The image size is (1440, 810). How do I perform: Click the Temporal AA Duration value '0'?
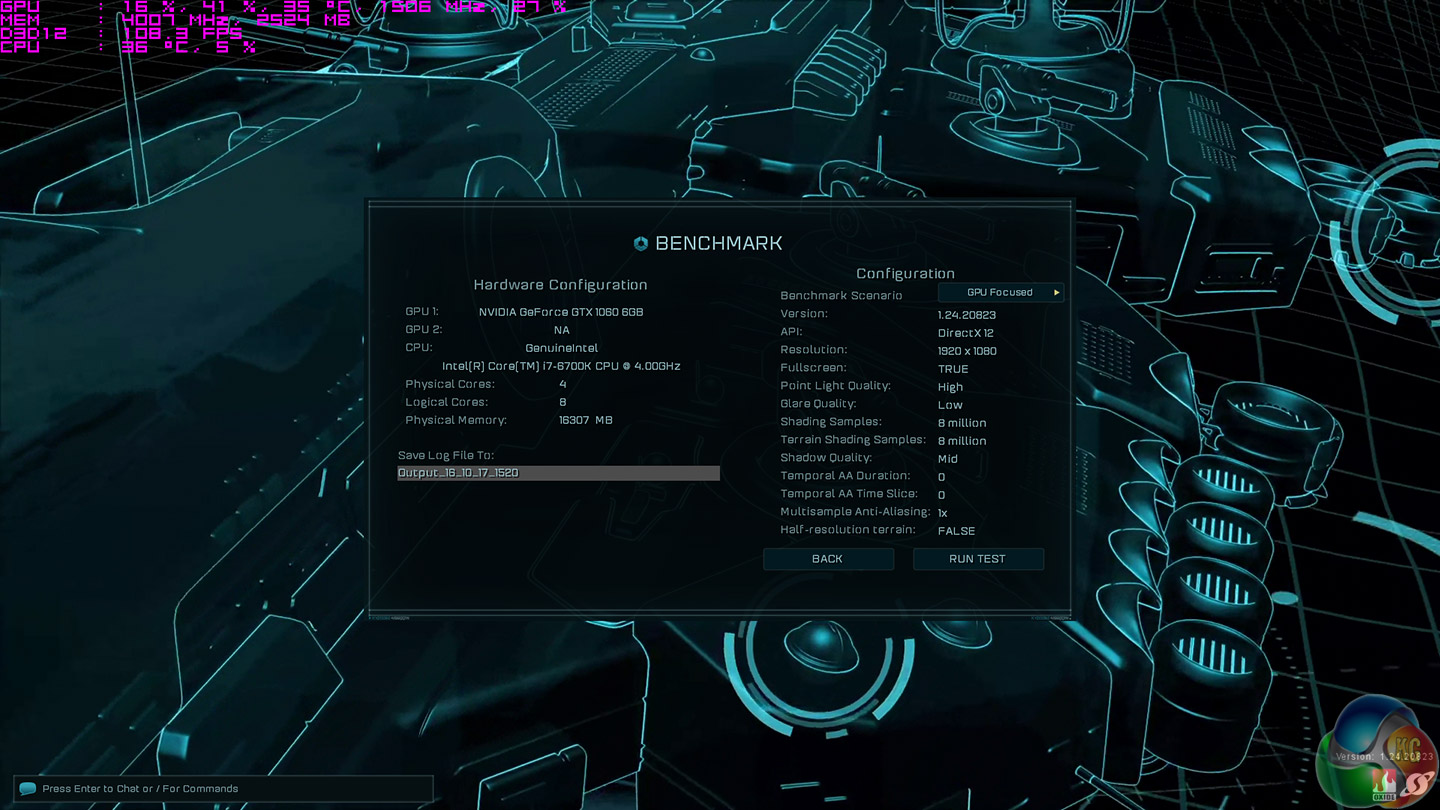(942, 477)
